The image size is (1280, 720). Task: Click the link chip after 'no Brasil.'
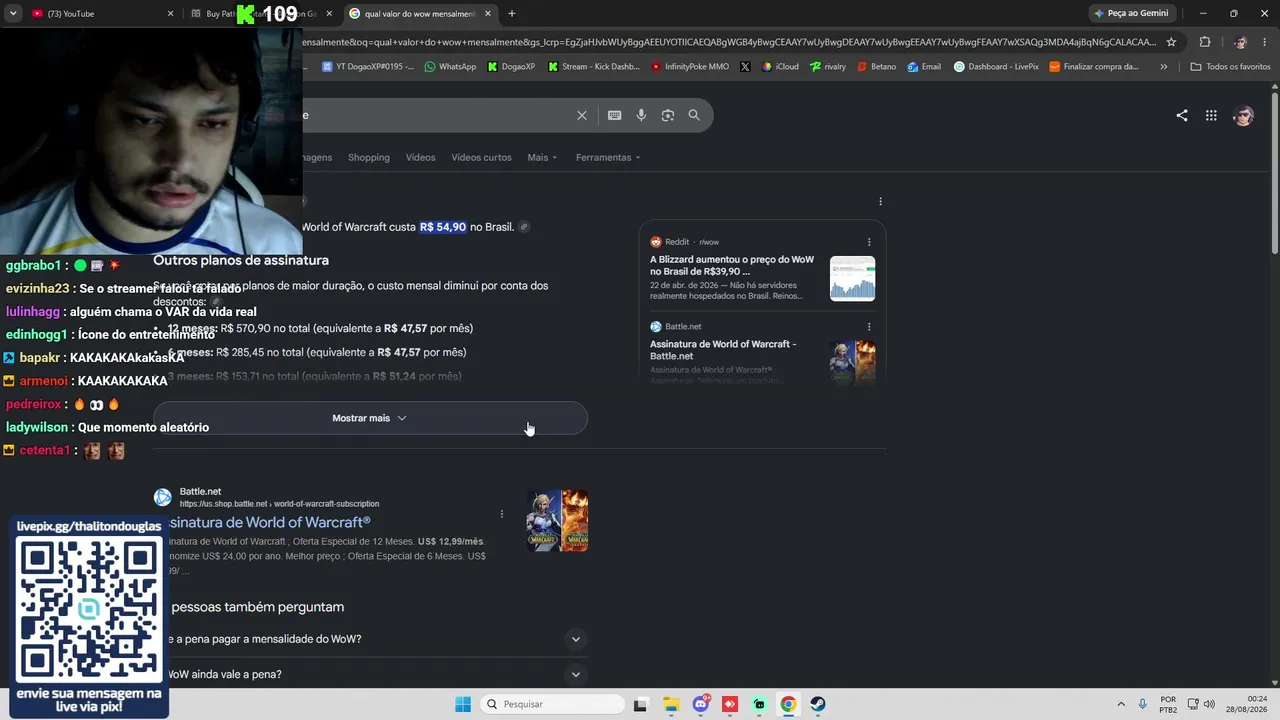click(x=524, y=227)
